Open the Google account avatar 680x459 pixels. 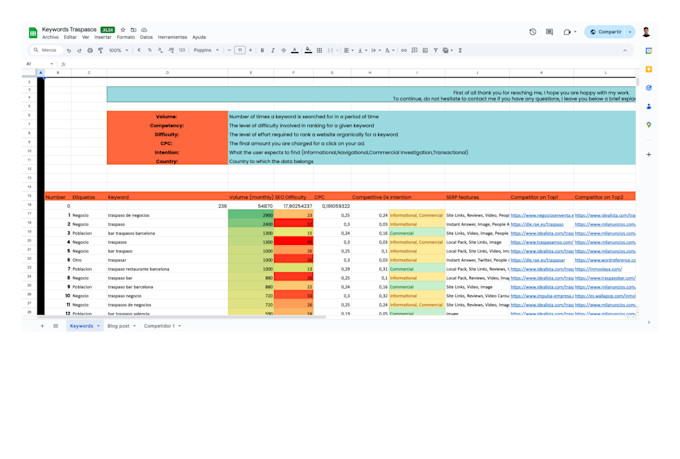coord(646,32)
